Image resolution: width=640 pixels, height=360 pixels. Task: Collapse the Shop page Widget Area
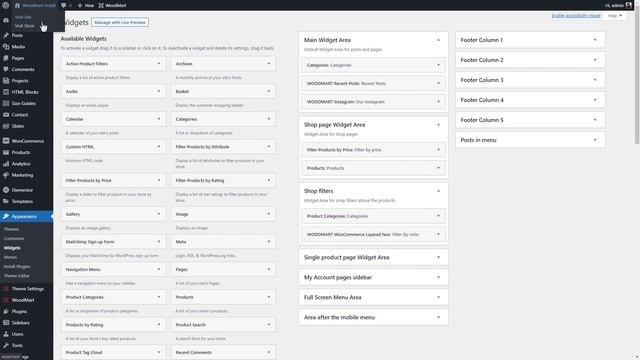tap(438, 125)
